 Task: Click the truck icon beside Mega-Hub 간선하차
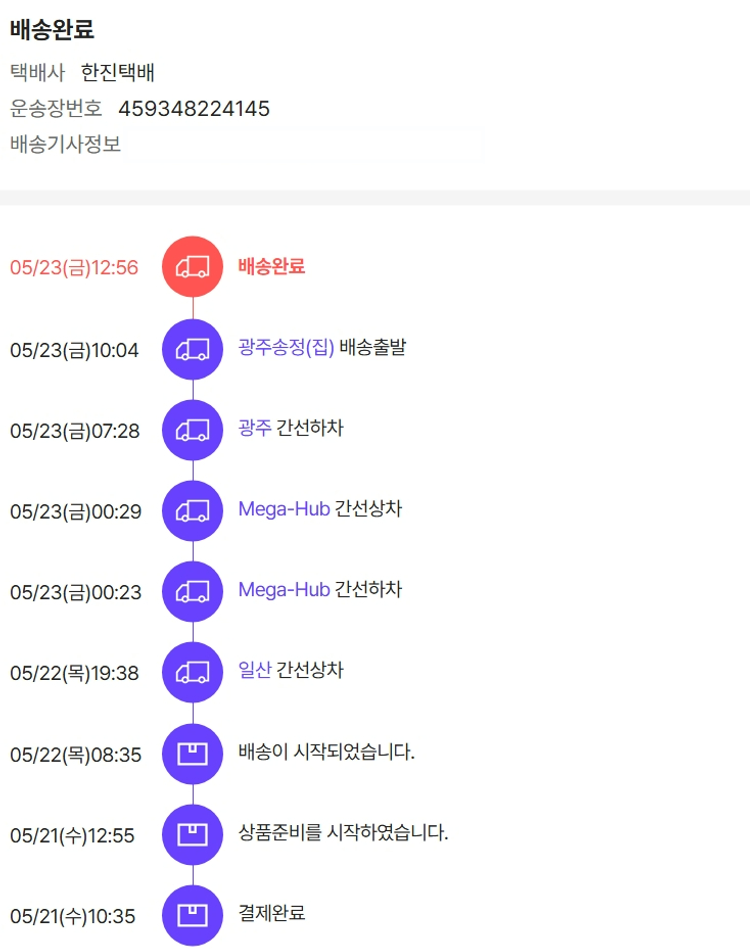coord(192,592)
